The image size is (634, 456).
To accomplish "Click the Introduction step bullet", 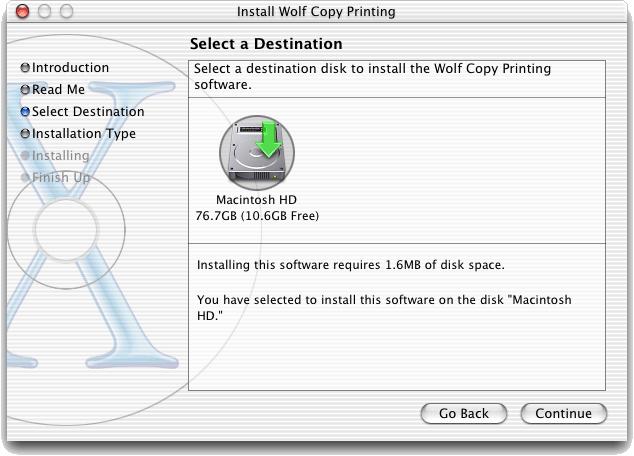I will (x=25, y=68).
